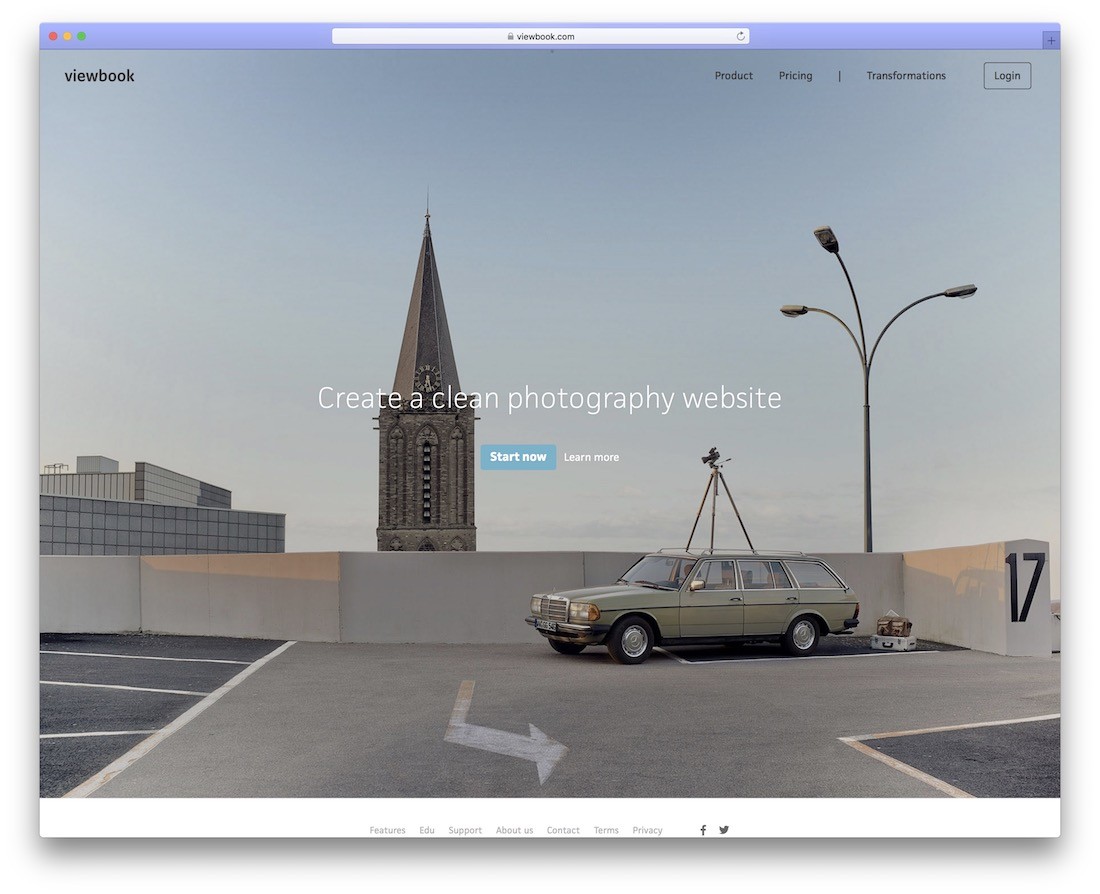Screen dimensions: 1100x894
Task: Click the Start now button
Action: 518,457
